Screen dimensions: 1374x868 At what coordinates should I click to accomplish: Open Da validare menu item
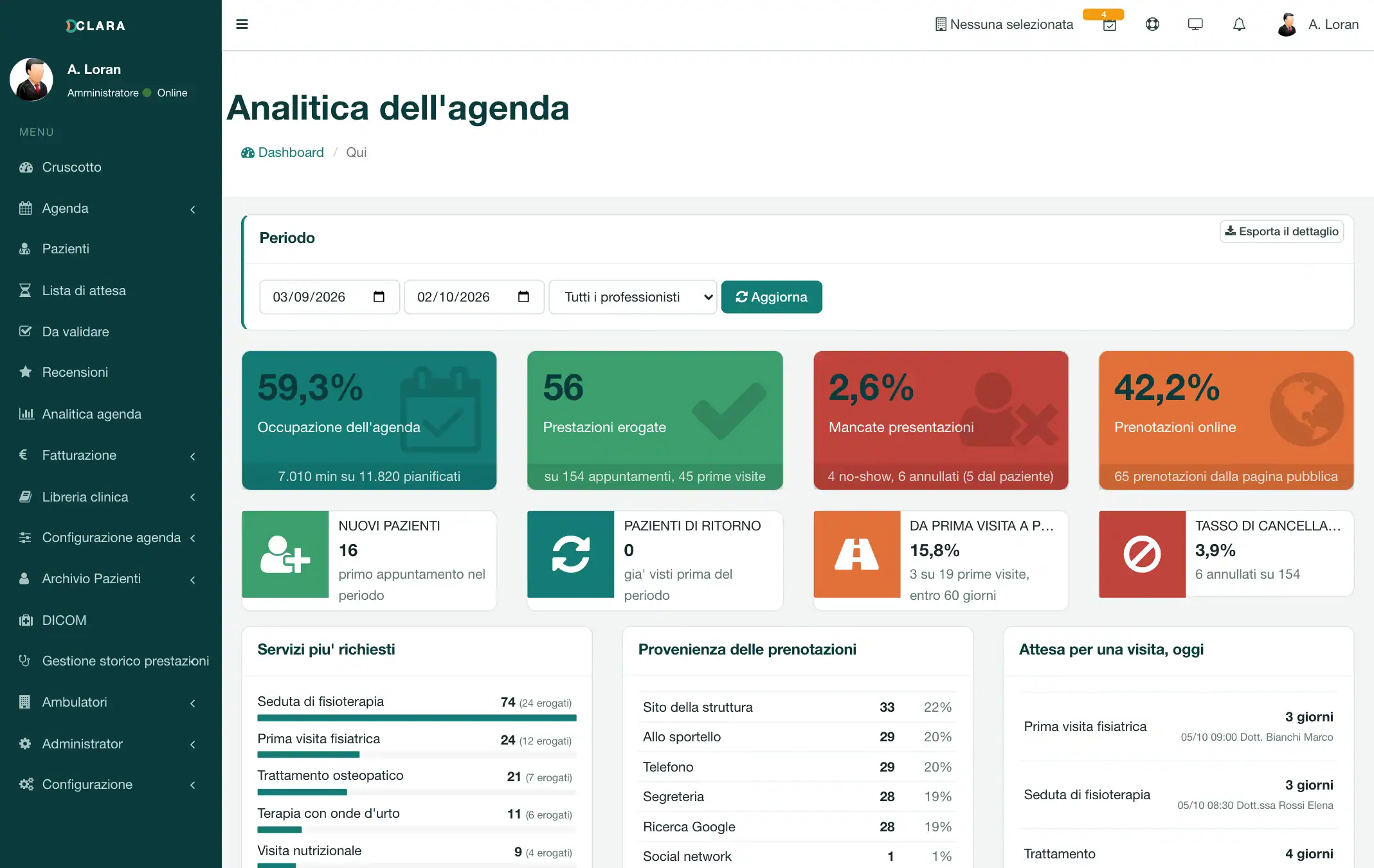click(111, 332)
